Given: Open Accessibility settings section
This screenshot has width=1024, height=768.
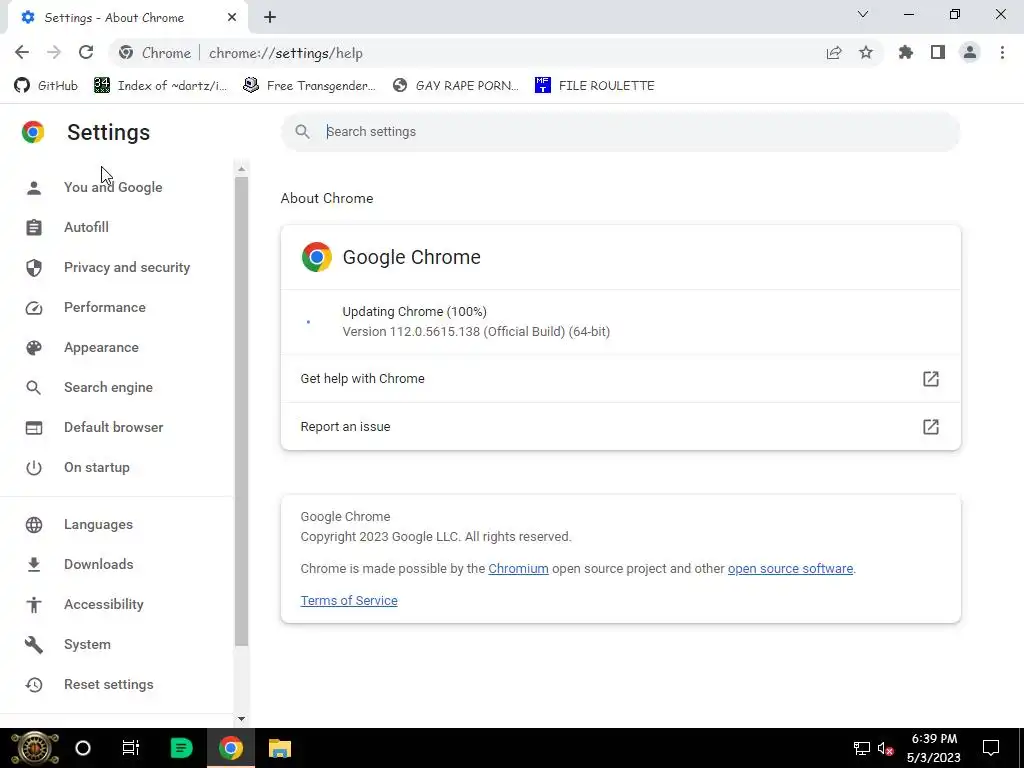Looking at the screenshot, I should (x=104, y=605).
